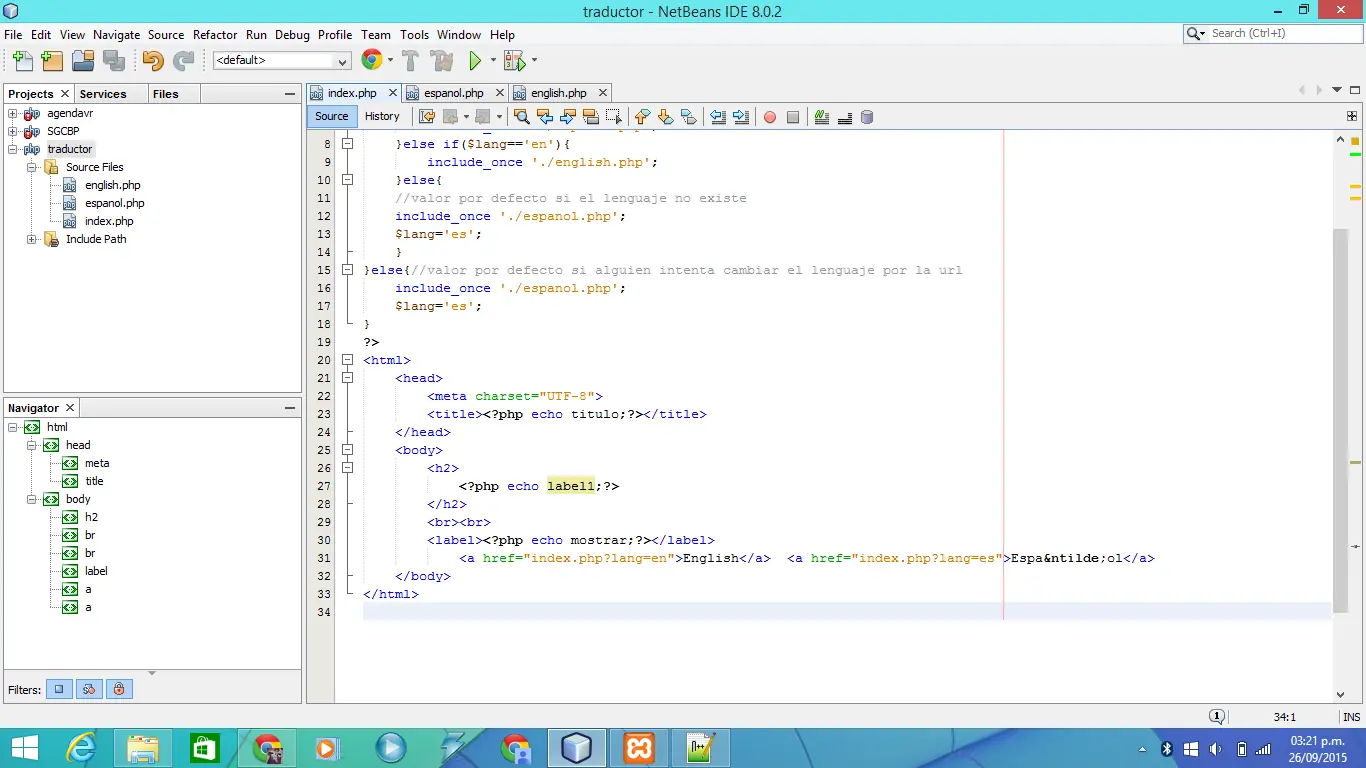
Task: Run the project with green play icon
Action: pyautogui.click(x=475, y=61)
